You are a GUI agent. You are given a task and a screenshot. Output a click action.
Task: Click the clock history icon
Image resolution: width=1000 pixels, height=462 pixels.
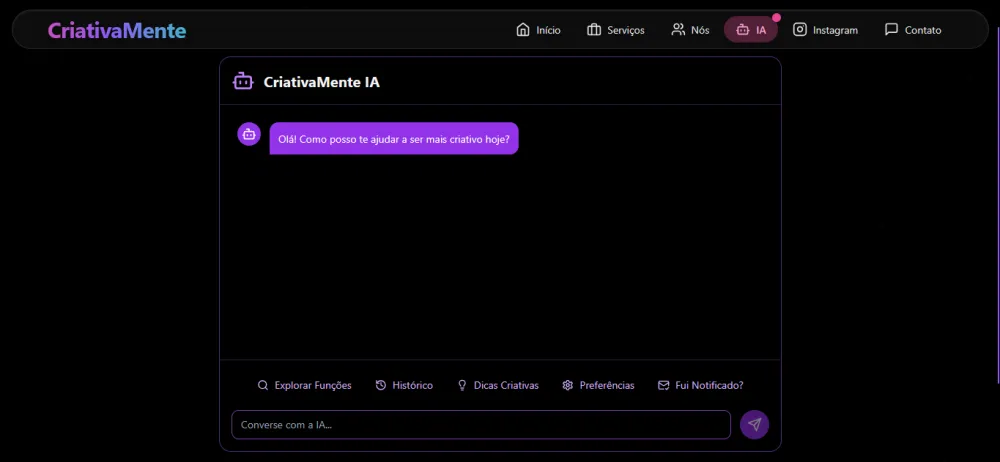click(x=381, y=385)
